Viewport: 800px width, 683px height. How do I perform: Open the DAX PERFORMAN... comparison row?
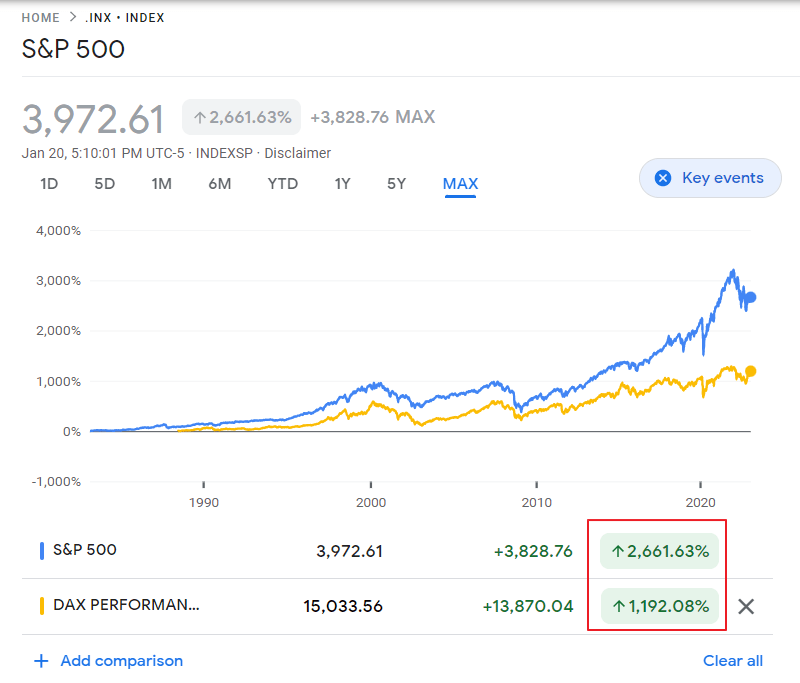(x=126, y=605)
